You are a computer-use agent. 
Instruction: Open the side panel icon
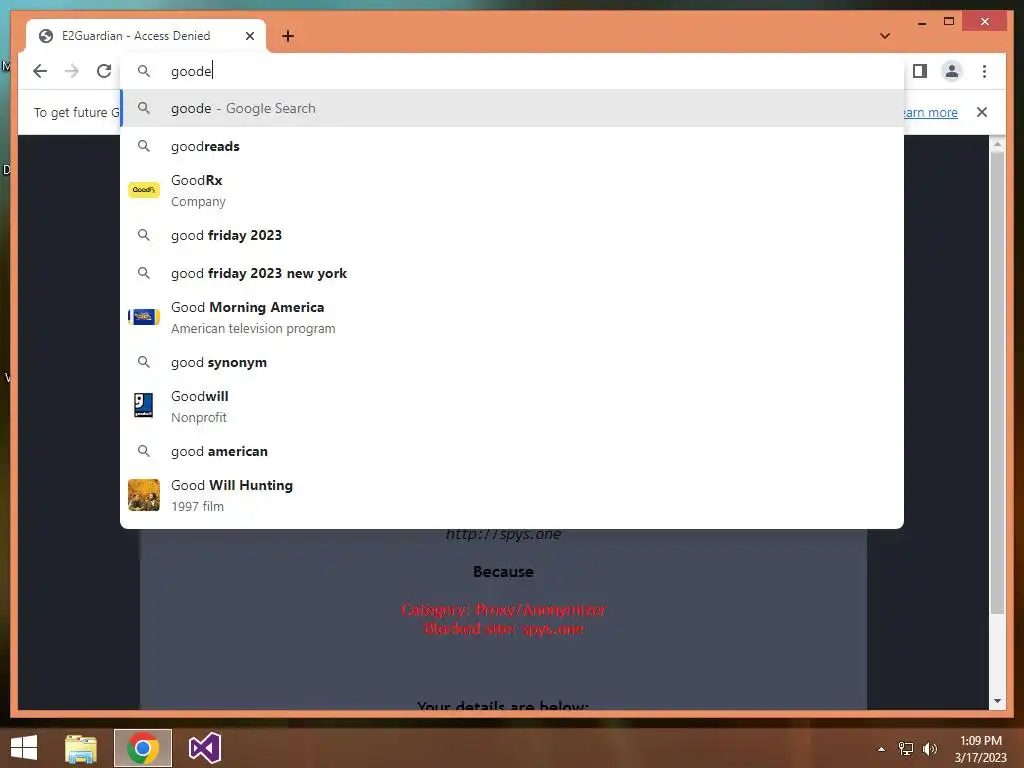click(920, 71)
